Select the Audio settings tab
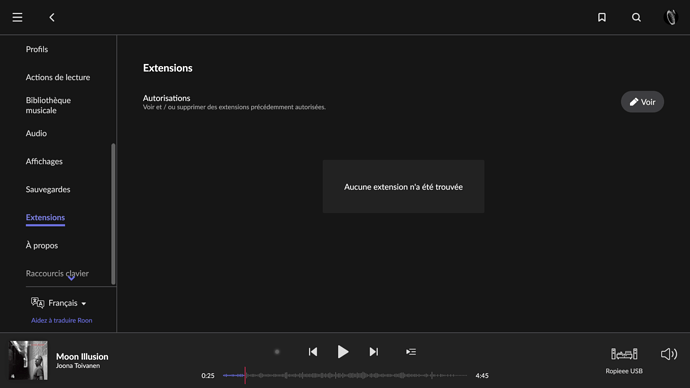This screenshot has height=388, width=690. pos(36,133)
